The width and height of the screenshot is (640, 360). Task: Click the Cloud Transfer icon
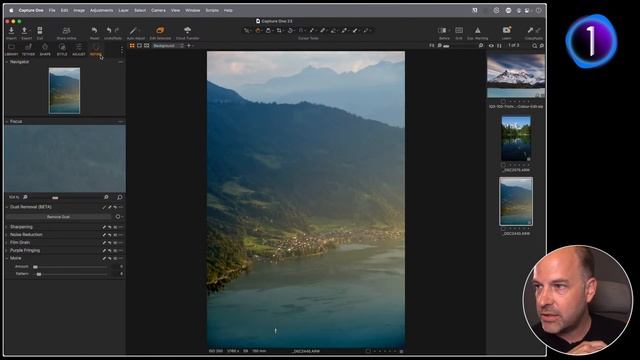[187, 31]
